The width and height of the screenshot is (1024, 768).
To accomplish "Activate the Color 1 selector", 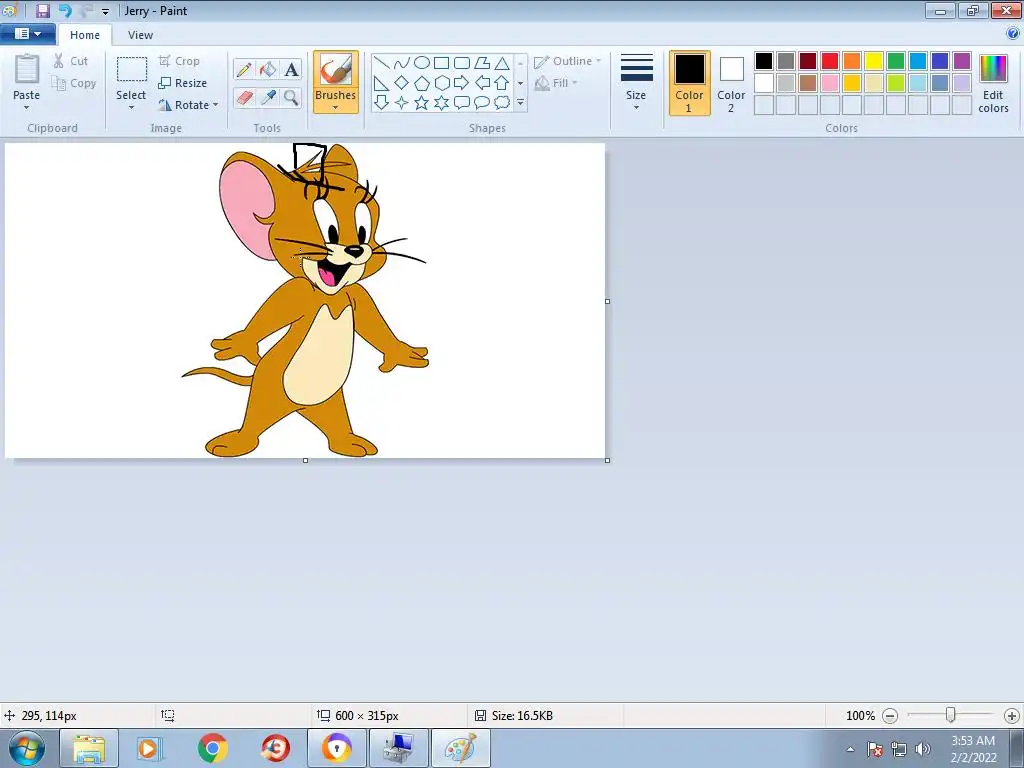I will (689, 82).
